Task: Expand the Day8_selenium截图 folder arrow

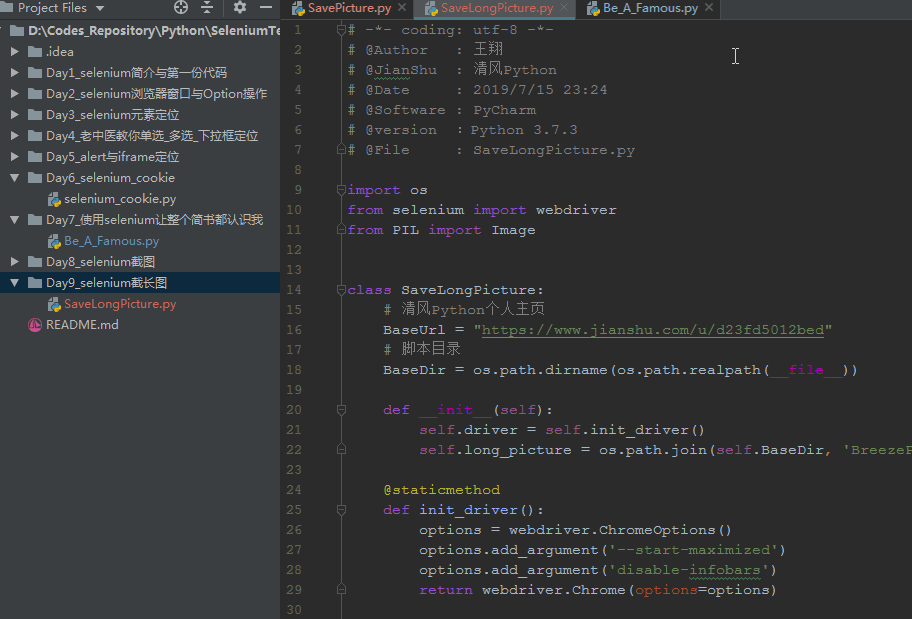Action: tap(15, 262)
